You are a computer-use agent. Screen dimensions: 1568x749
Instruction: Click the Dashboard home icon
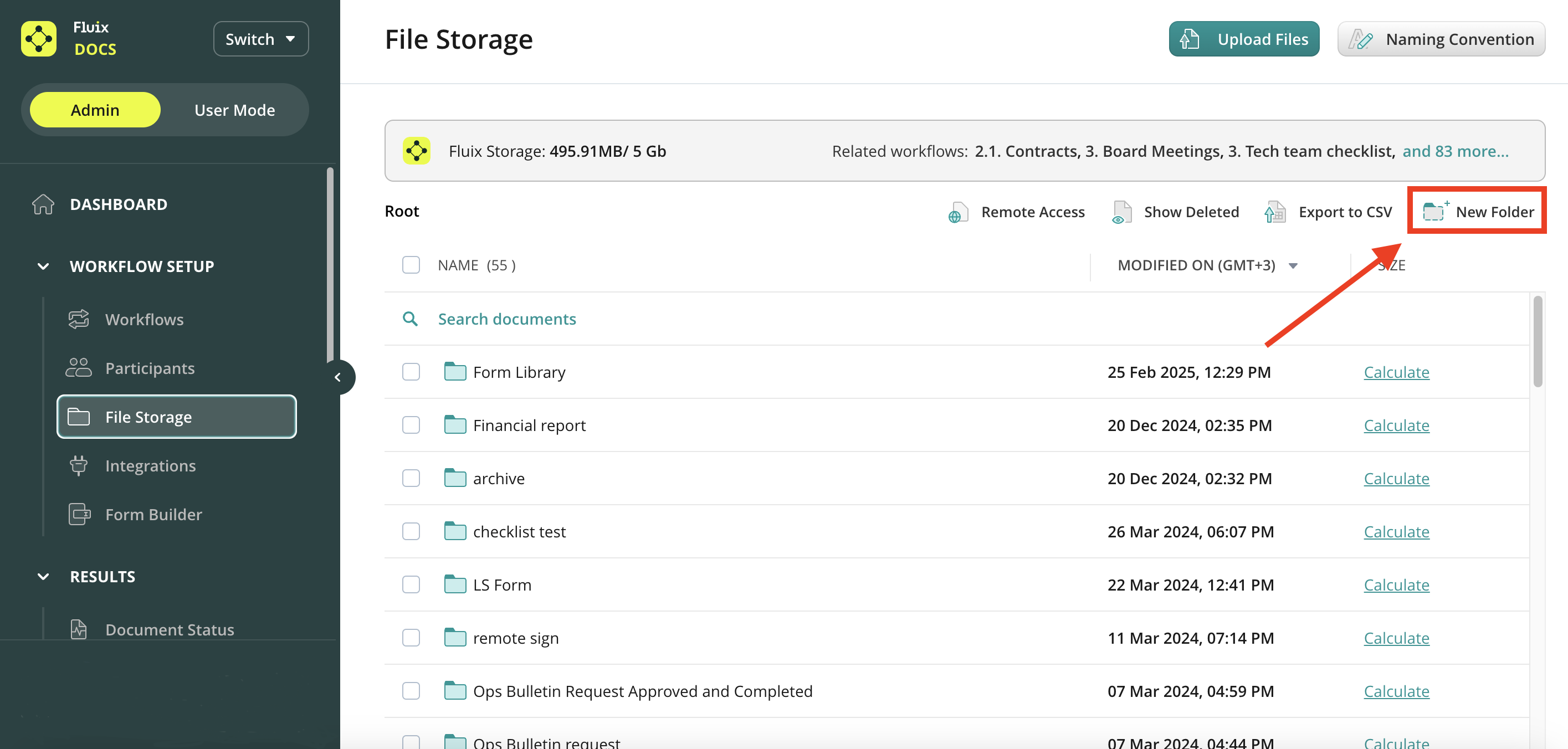[x=43, y=204]
